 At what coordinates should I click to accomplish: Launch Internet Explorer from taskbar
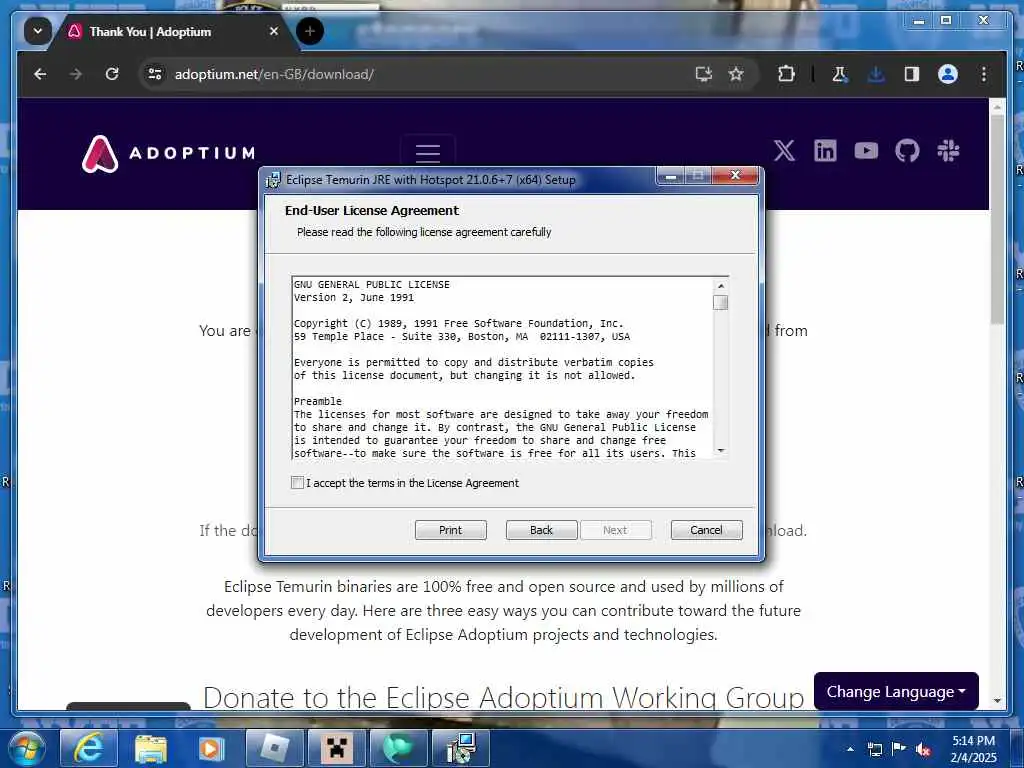[89, 748]
